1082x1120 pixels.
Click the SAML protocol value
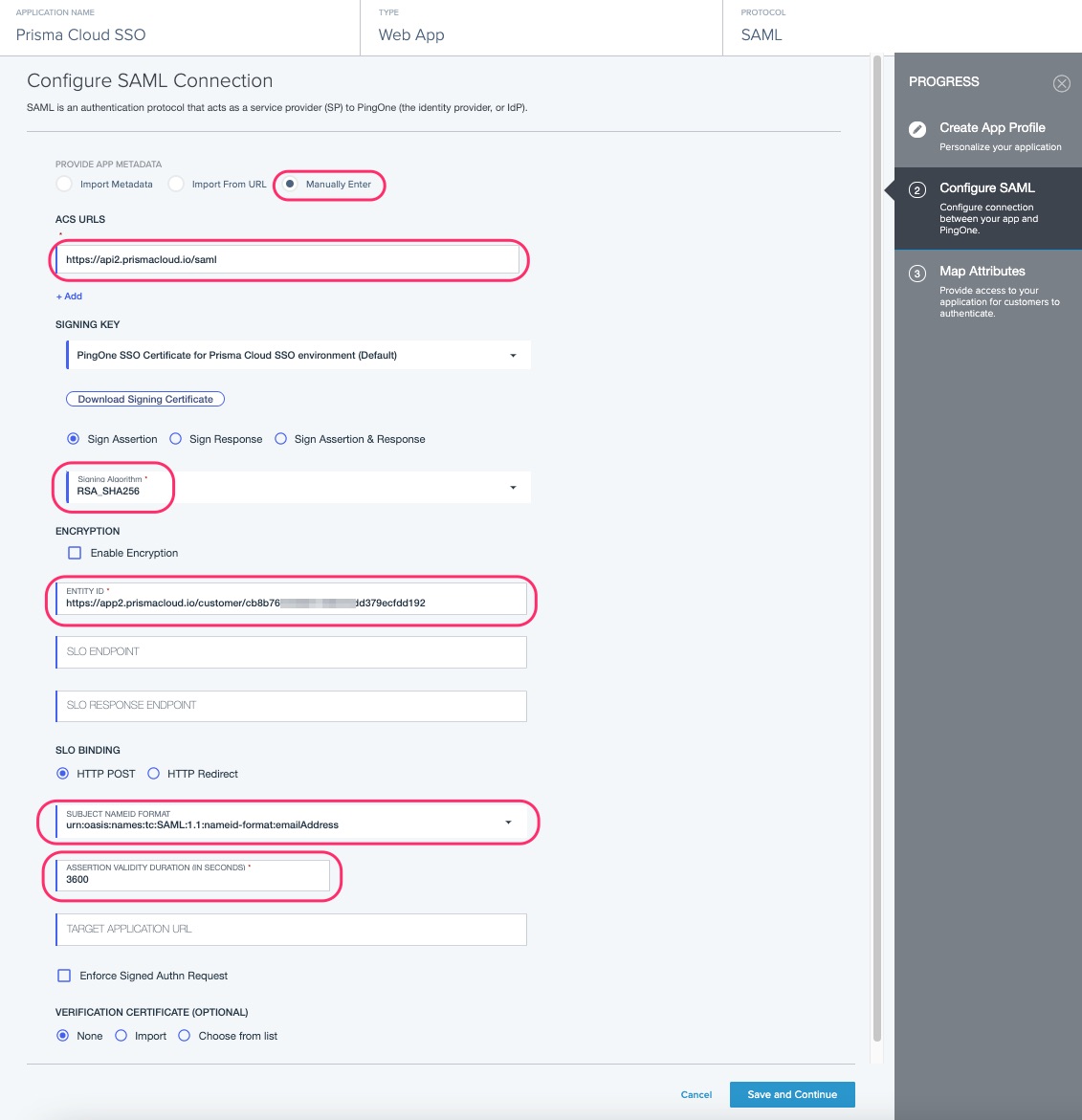click(762, 35)
